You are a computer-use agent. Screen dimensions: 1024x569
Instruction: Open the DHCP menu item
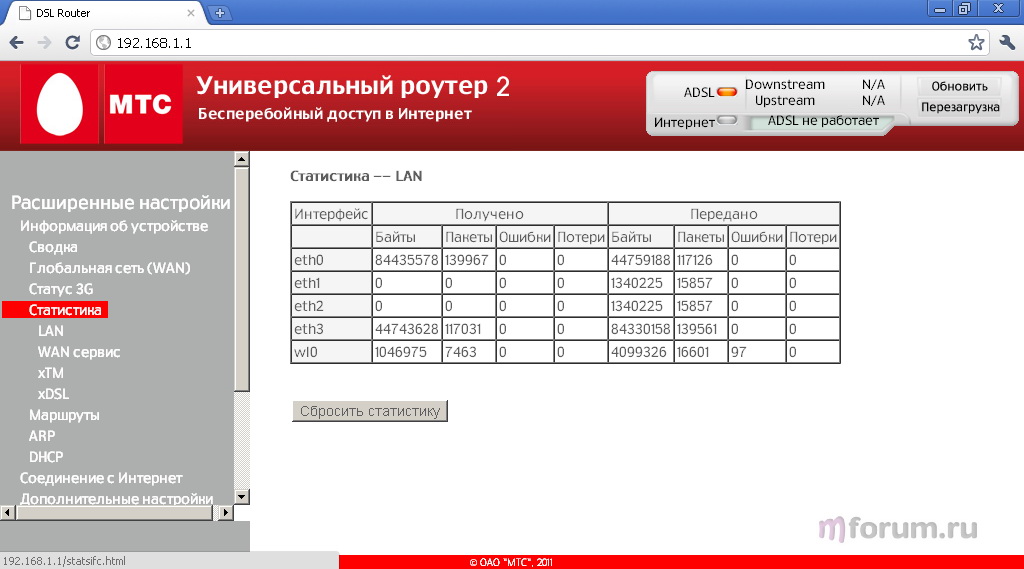coord(46,457)
